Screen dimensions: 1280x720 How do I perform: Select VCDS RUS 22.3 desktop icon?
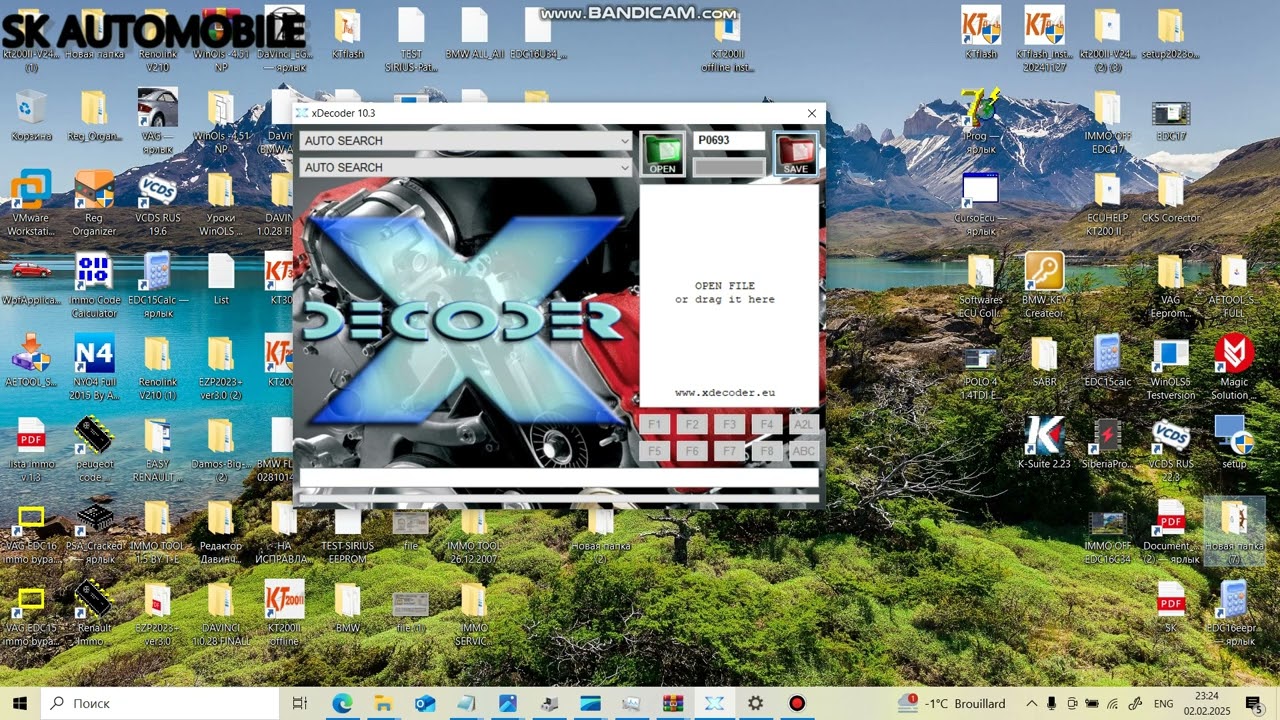pos(1170,450)
